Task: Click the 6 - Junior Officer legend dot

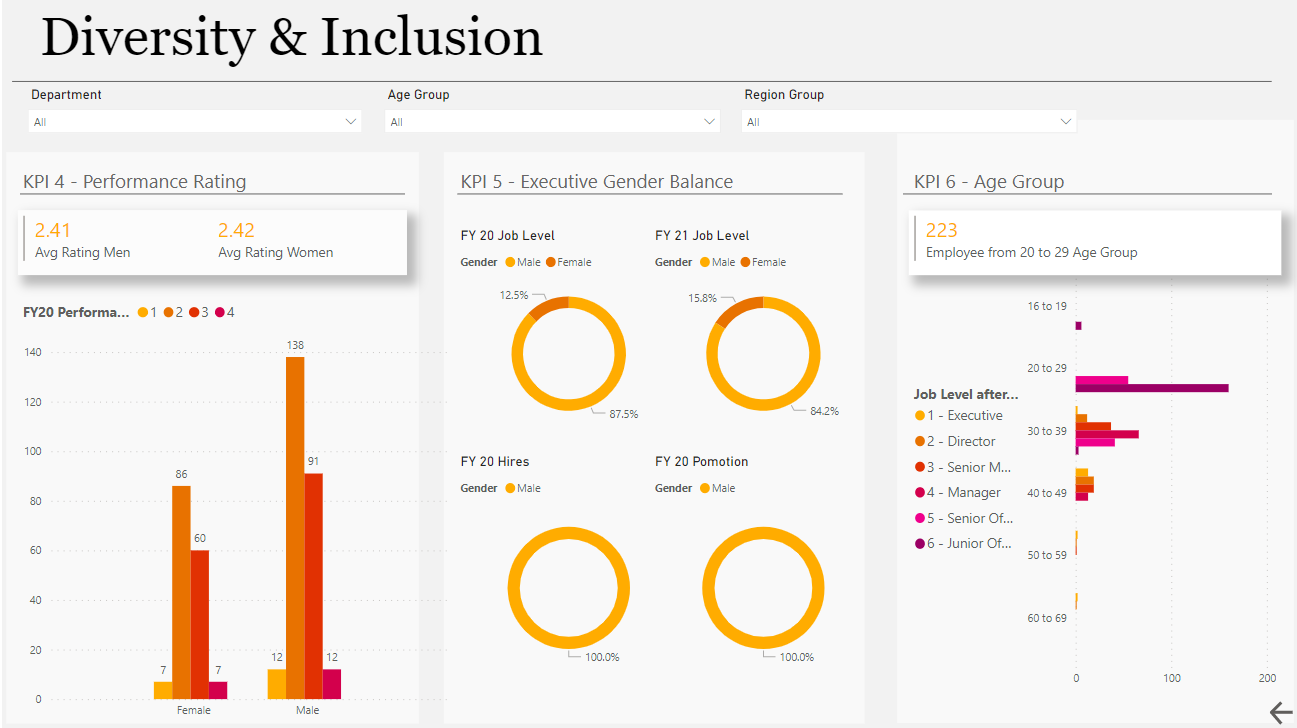Action: pos(920,544)
